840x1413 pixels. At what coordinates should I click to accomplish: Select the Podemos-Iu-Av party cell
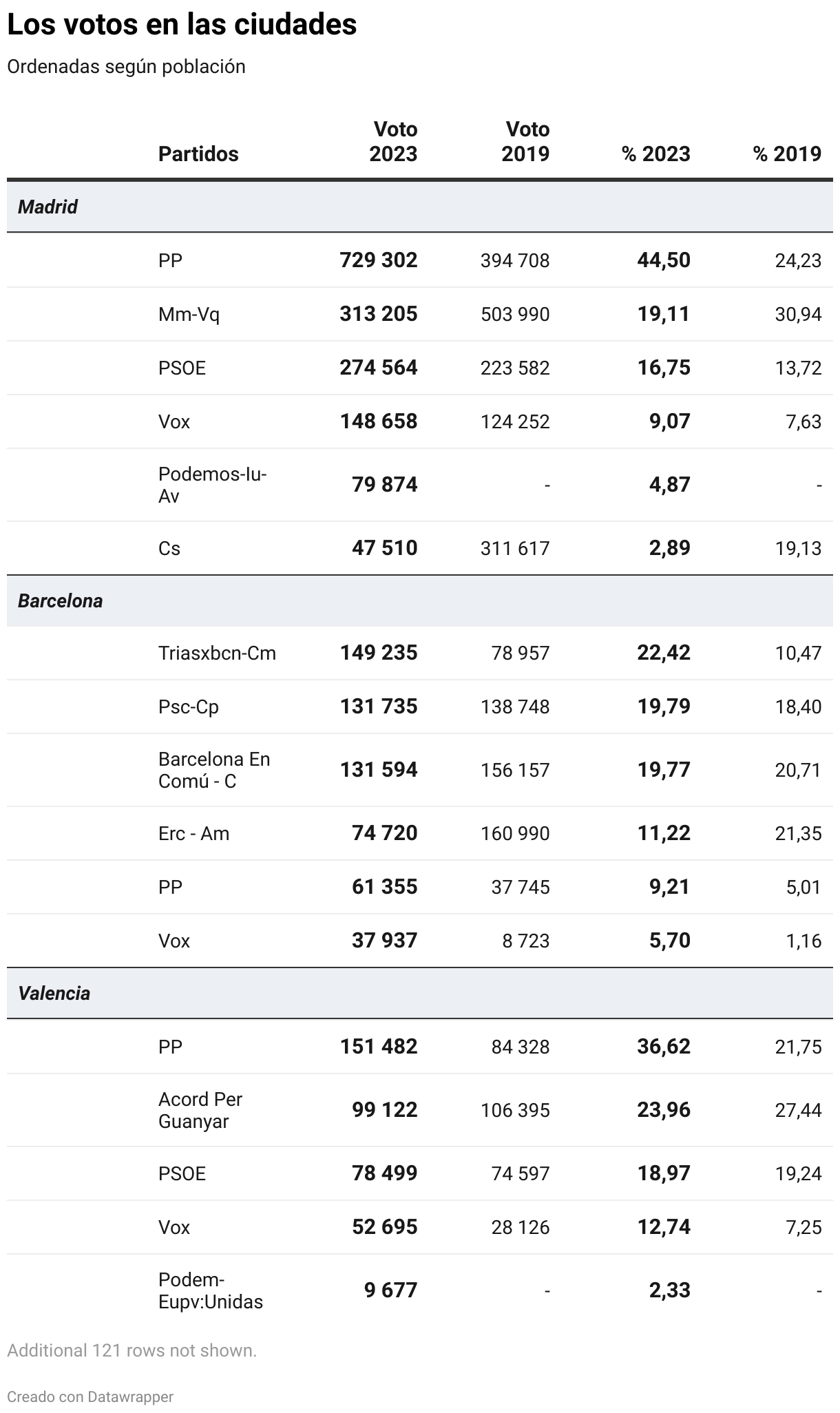212,485
